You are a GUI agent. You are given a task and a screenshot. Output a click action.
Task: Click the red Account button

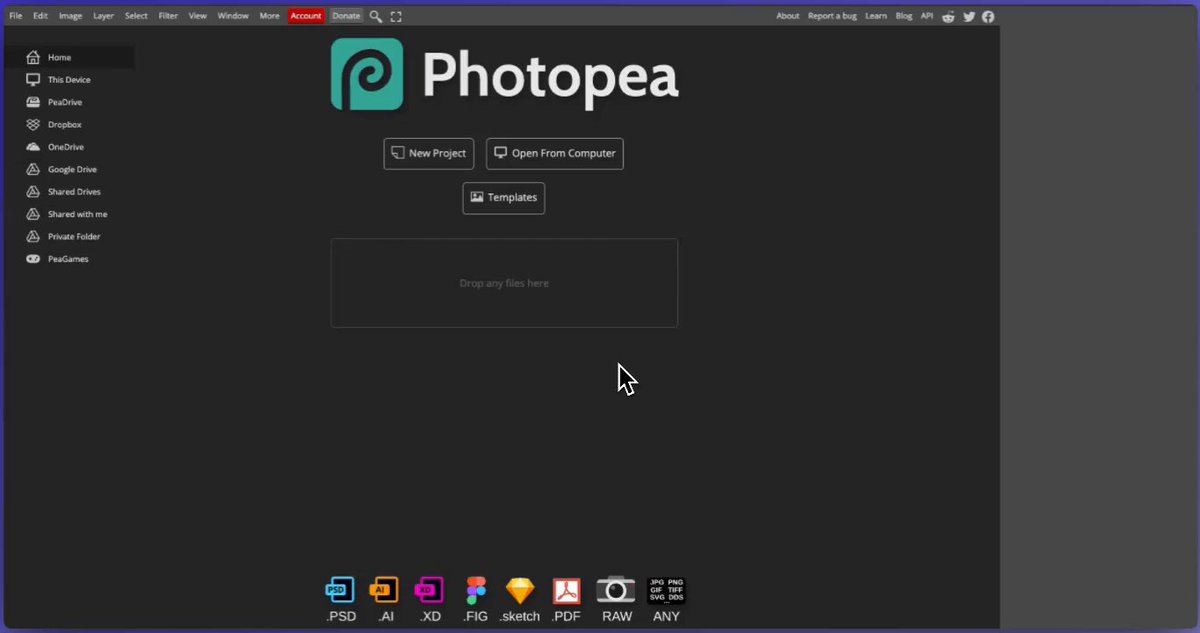tap(306, 16)
